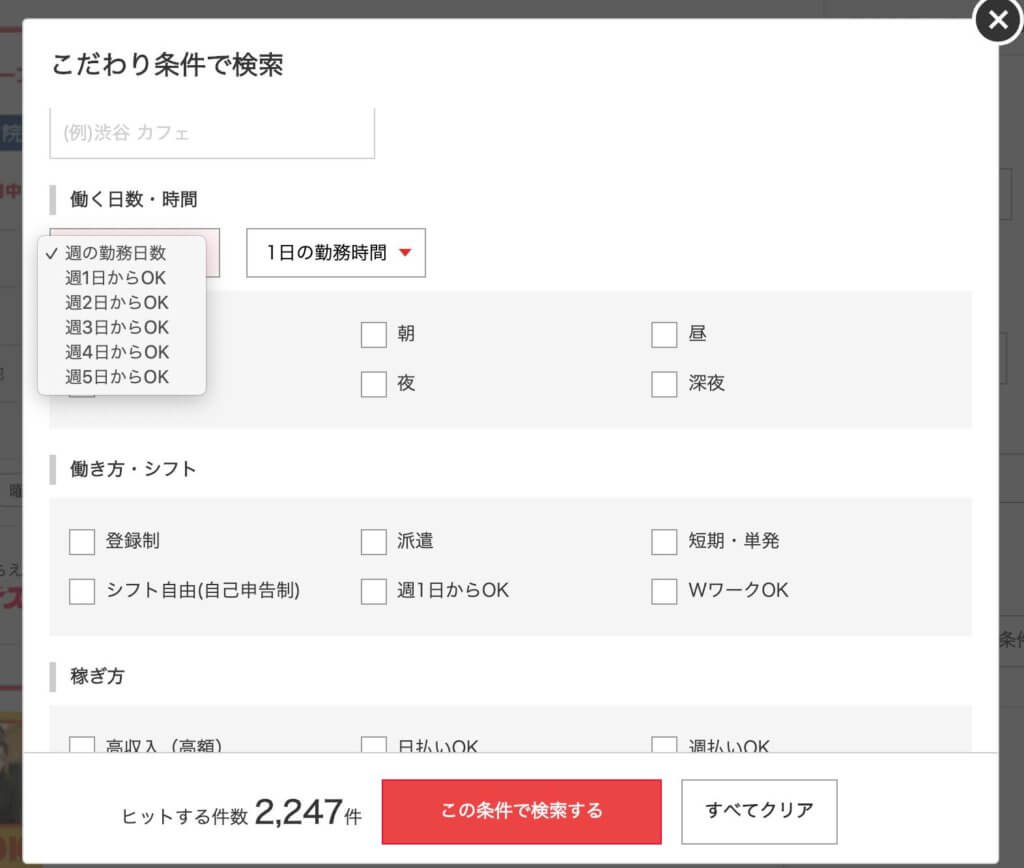Screen dimensions: 1024x868
Task: Toggle the 深夜 checkbox
Action: coord(664,384)
